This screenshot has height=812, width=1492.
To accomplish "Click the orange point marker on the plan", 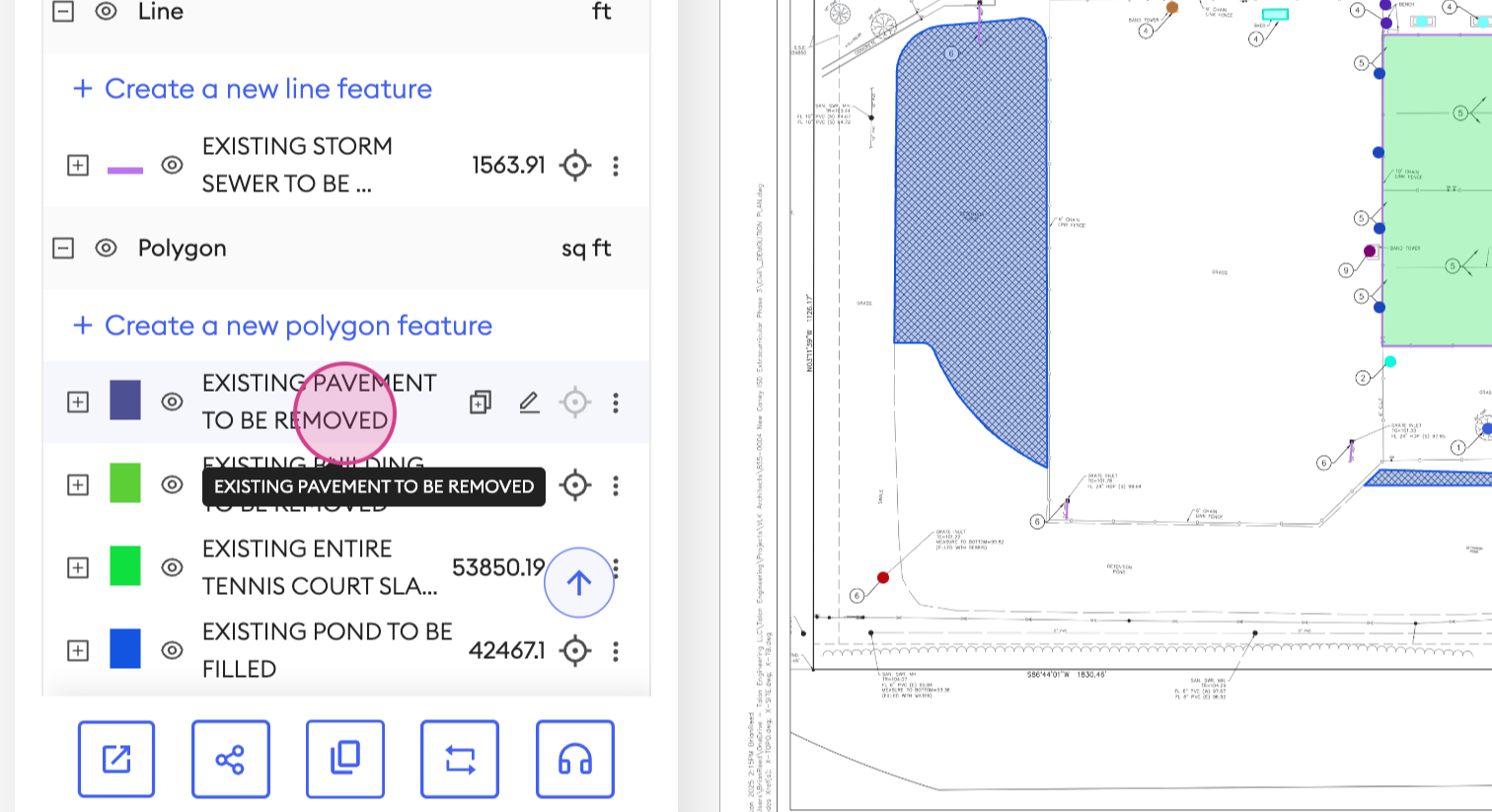I will (1172, 8).
